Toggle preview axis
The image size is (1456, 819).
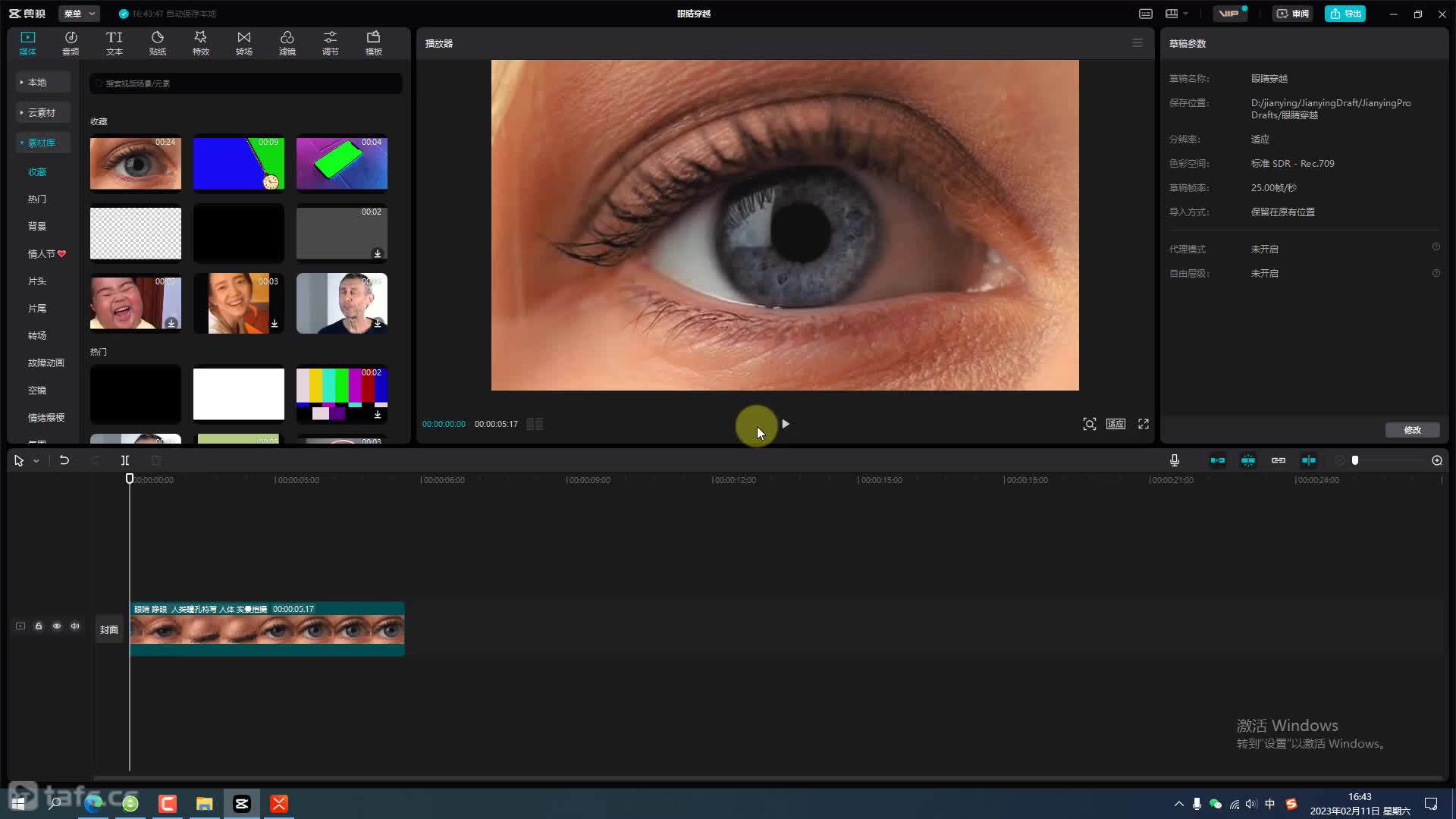click(x=1309, y=460)
